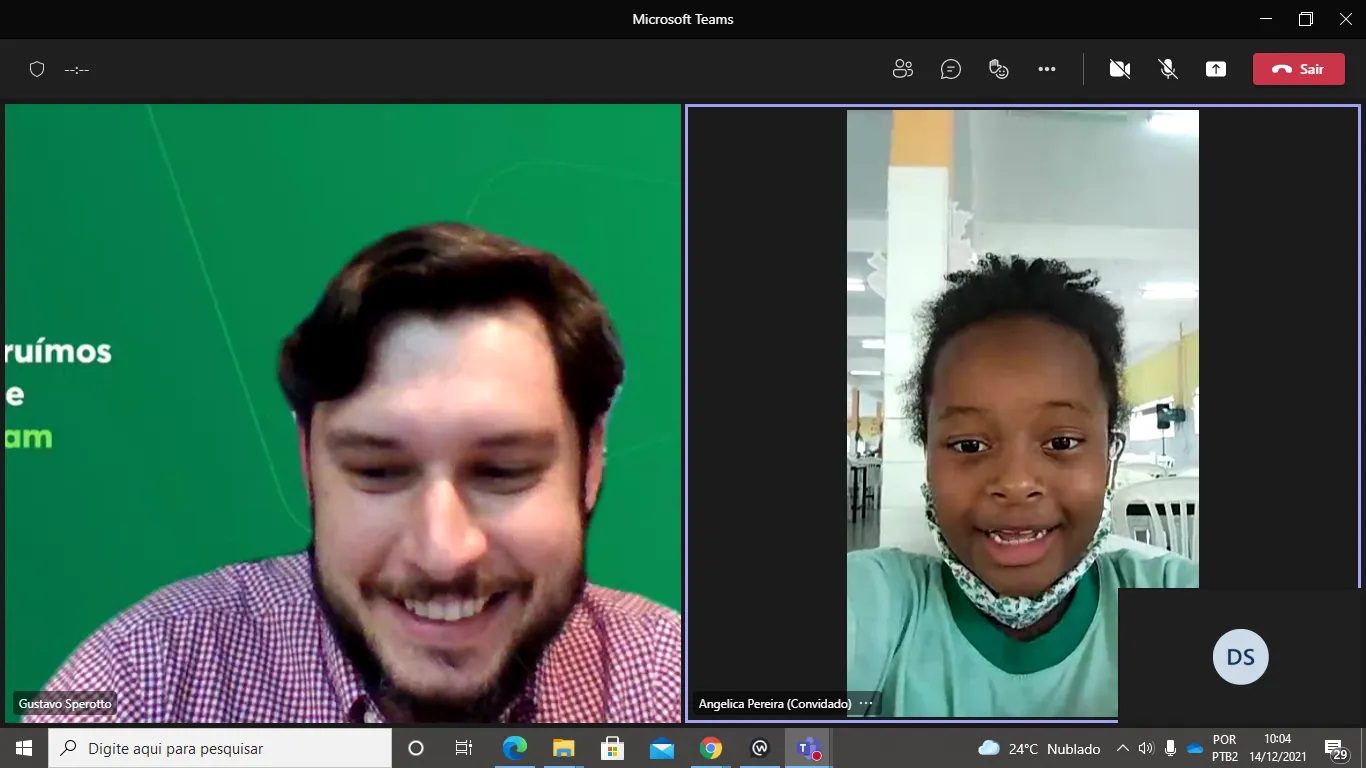Share screen content
Image resolution: width=1366 pixels, height=768 pixels.
coord(1215,69)
